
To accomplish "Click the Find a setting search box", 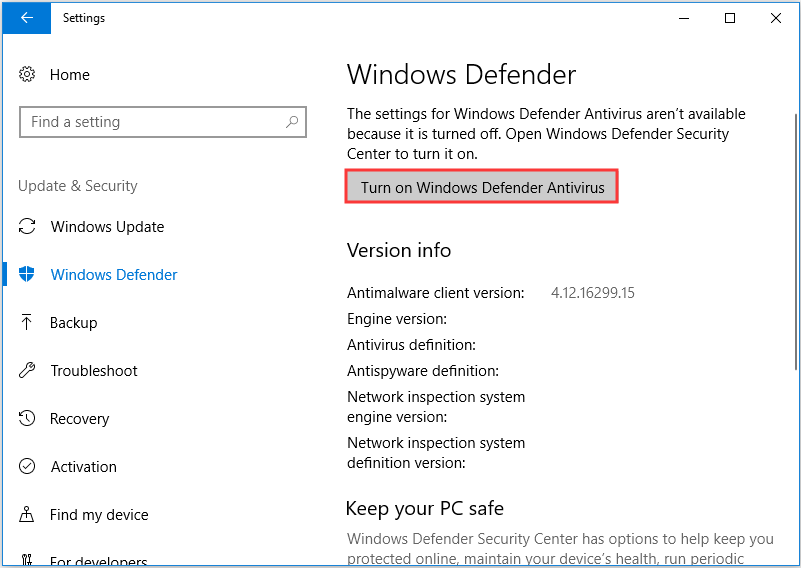I will tap(162, 122).
